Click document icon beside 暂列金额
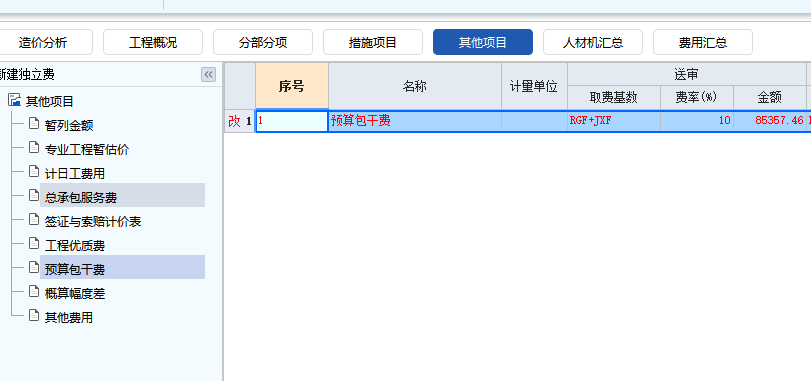Screen dimensions: 811x381 tap(34, 124)
